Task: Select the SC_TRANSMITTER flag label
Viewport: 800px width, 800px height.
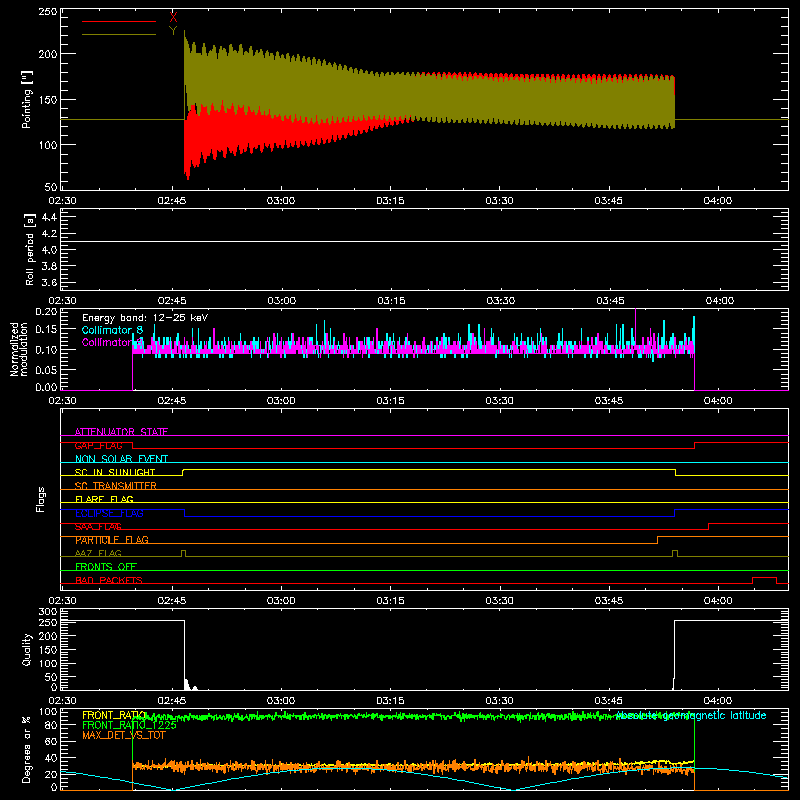Action: tap(116, 486)
